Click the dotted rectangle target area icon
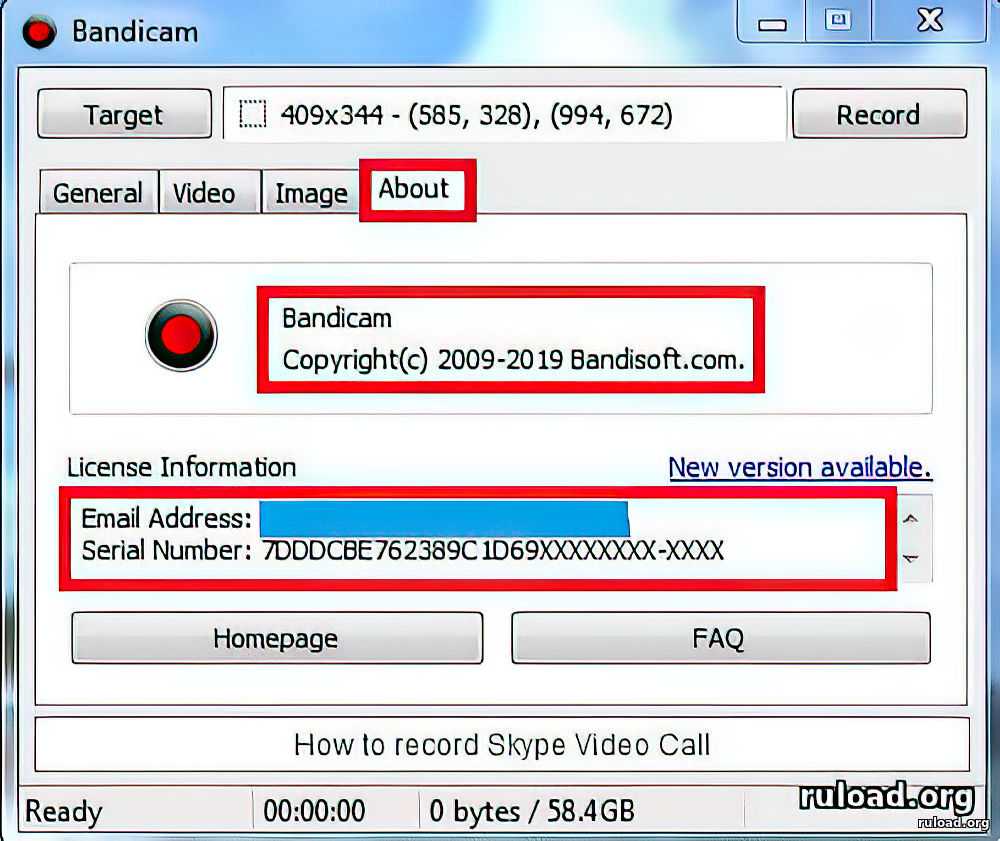 click(x=253, y=115)
